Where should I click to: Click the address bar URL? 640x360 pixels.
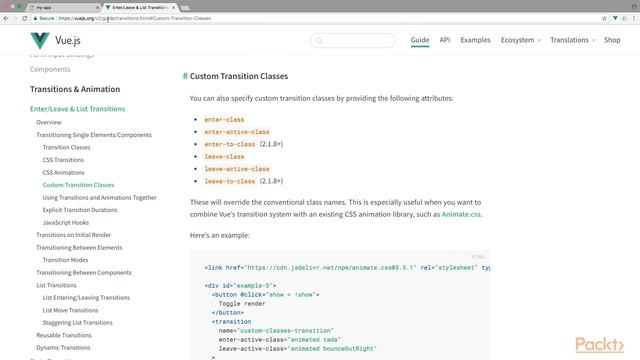[x=135, y=18]
